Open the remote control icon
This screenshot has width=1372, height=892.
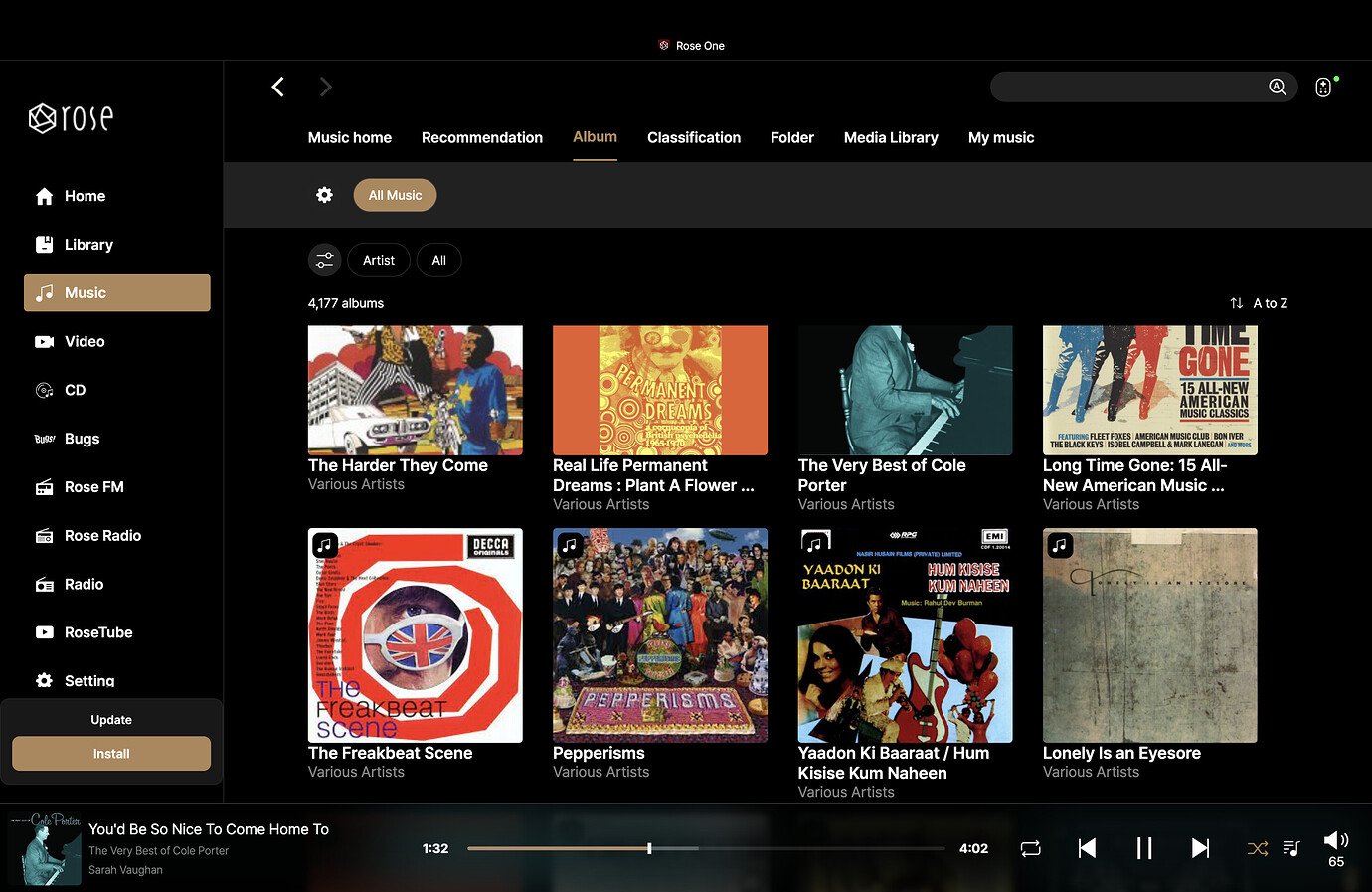pos(1323,88)
